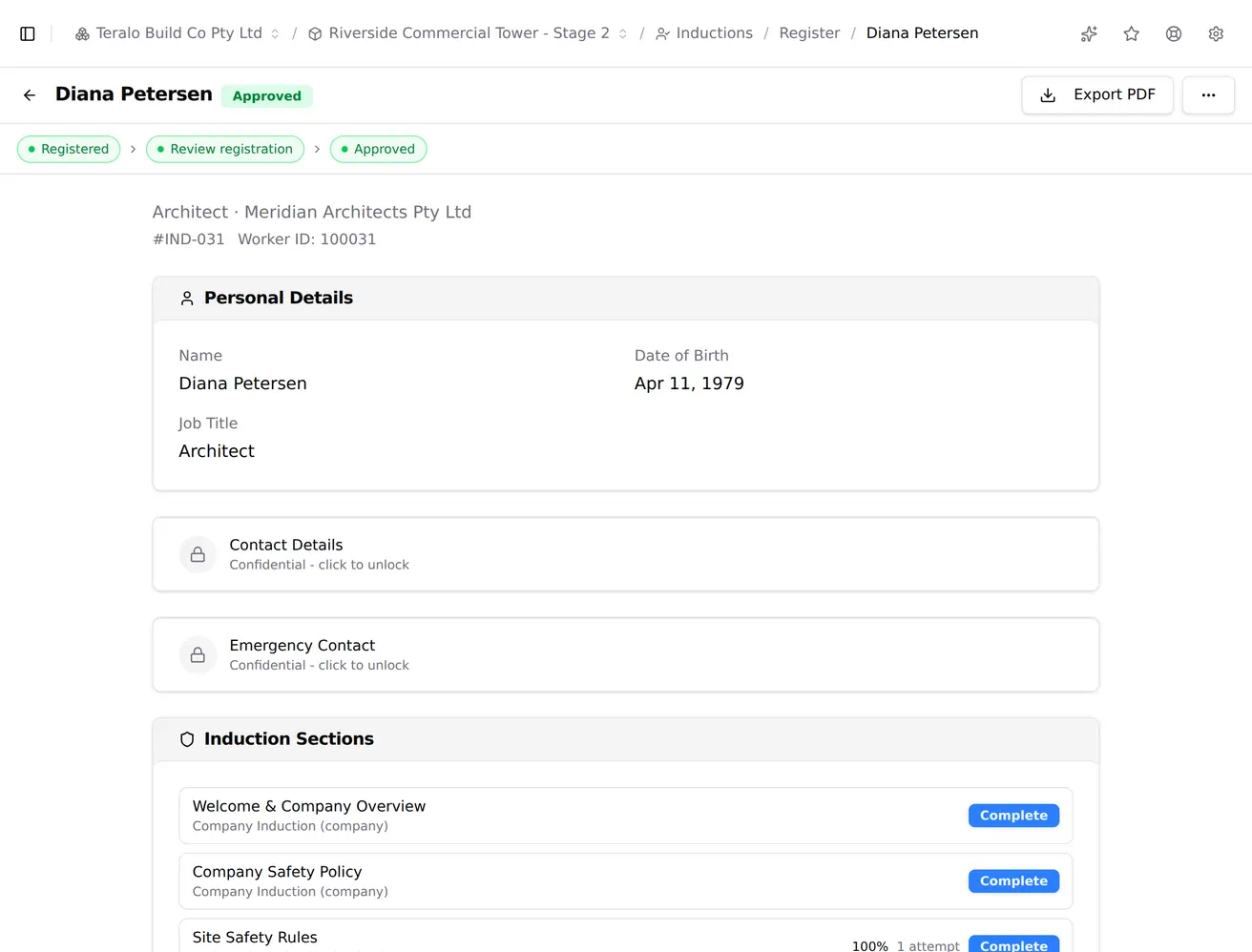Navigate to the Inductions breadcrumb
Image resolution: width=1252 pixels, height=952 pixels.
[x=704, y=33]
